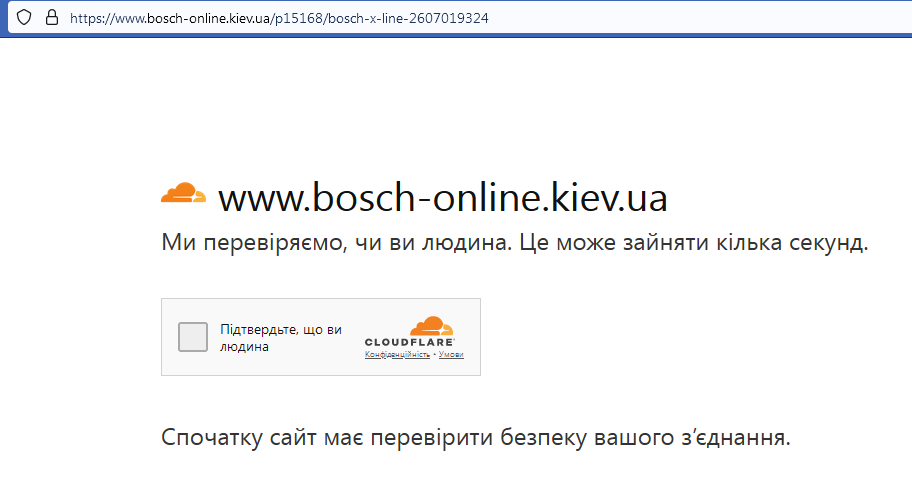Click the orange cloud icon beside site heading

(183, 193)
